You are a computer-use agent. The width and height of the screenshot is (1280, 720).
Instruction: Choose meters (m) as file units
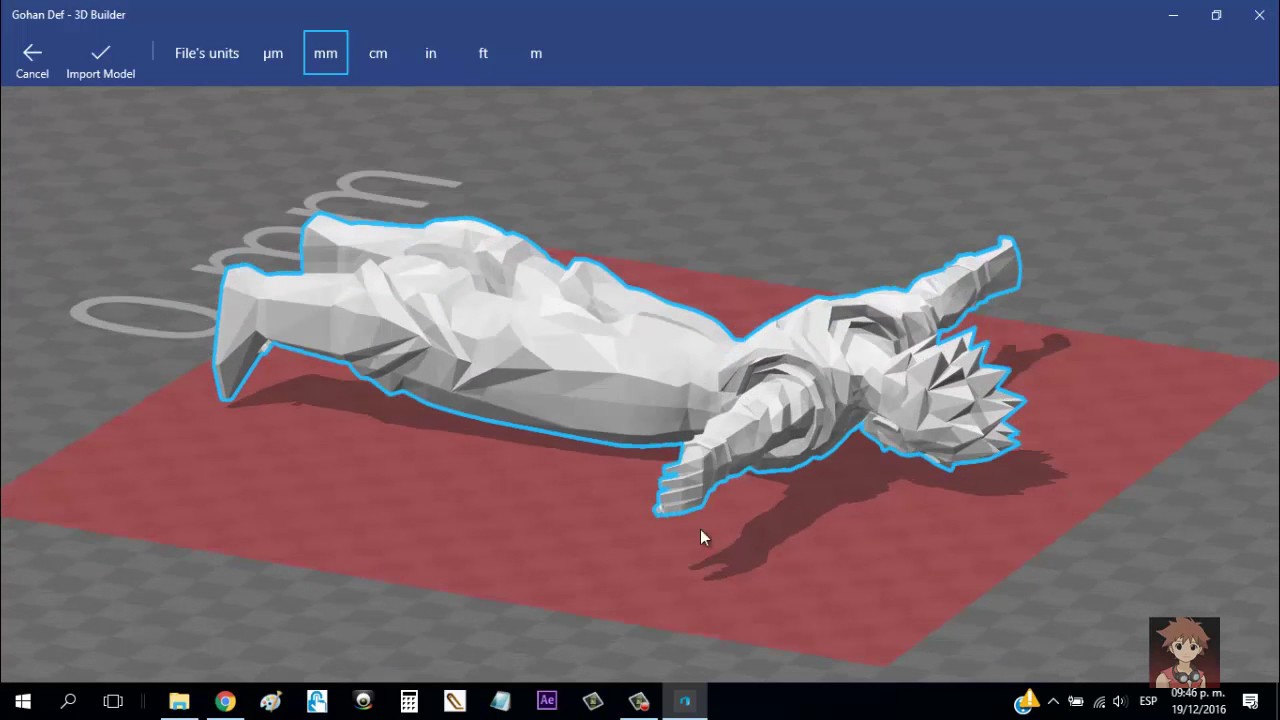[536, 53]
